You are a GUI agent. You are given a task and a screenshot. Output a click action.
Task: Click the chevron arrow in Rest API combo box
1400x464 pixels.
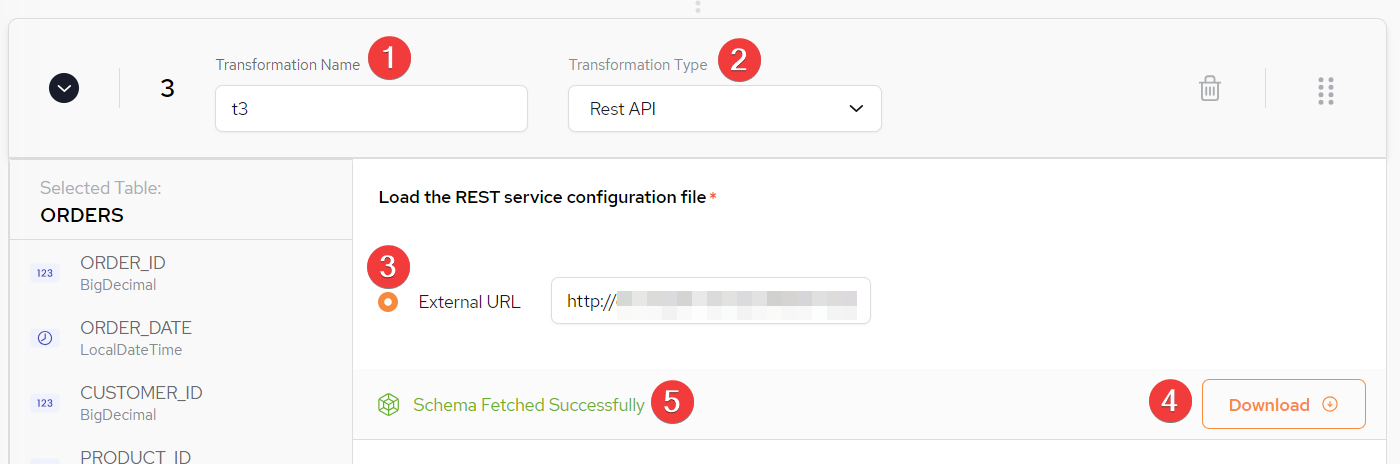point(856,109)
